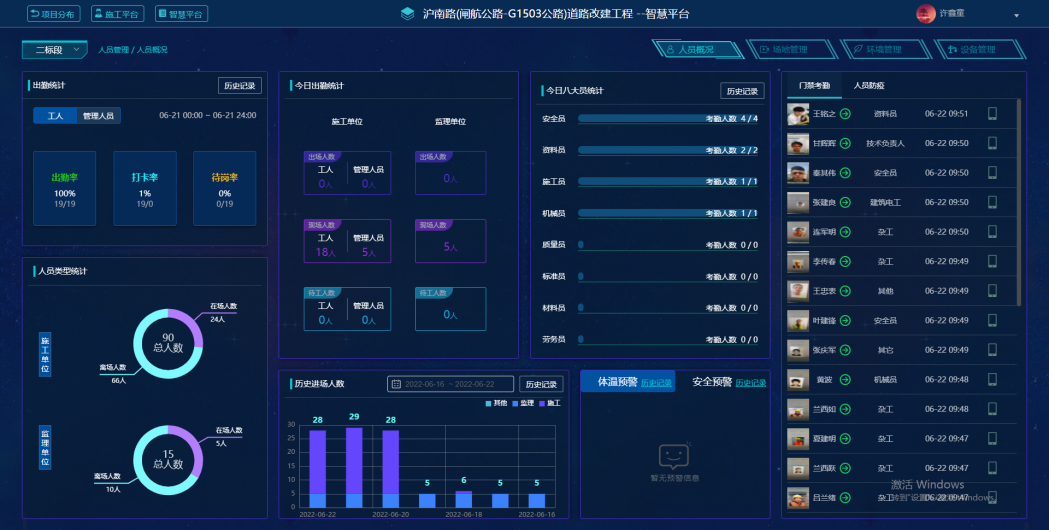1049x530 pixels.
Task: Click the date range picker 2022-06-16 ~ 2022-06-22
Action: [450, 384]
